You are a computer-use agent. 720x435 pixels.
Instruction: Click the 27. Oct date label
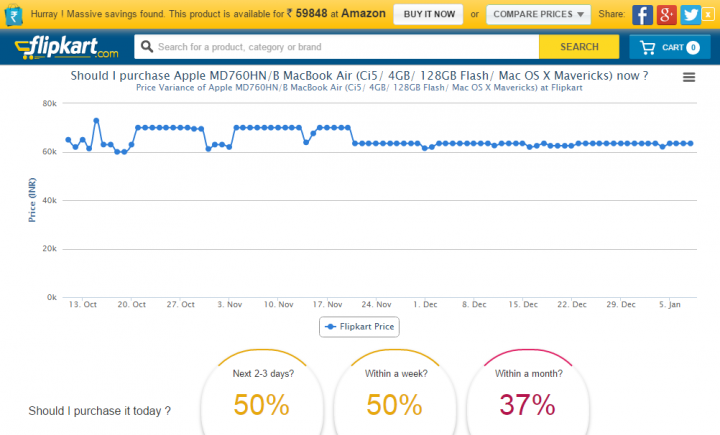tap(180, 305)
